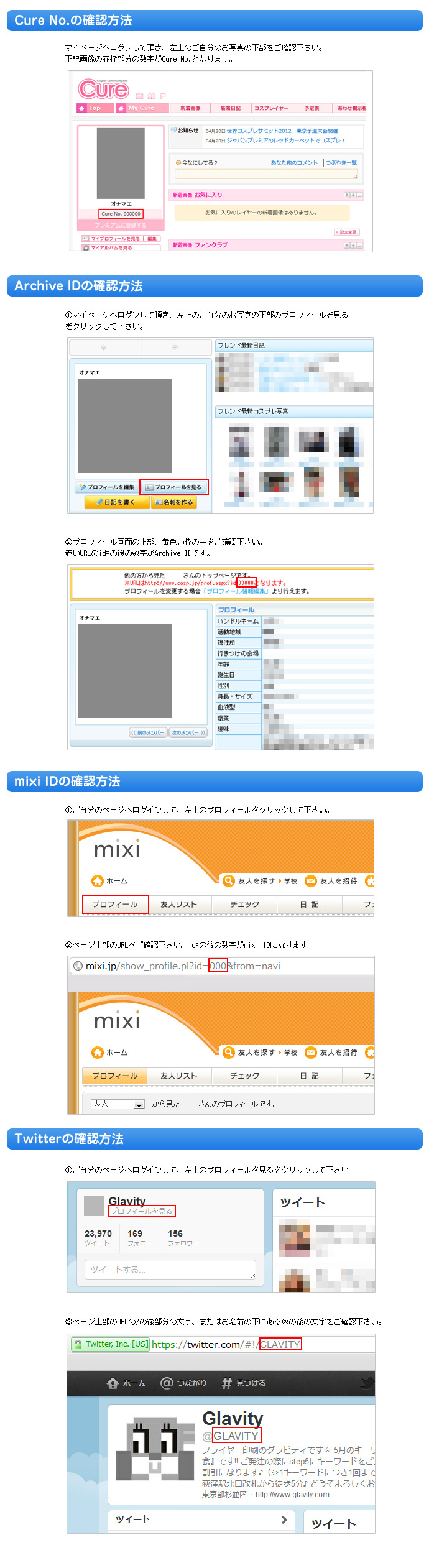Click the envelope icon beside 友人を招待 in the second mixi screenshot
This screenshot has height=1568, width=429.
tap(311, 1052)
